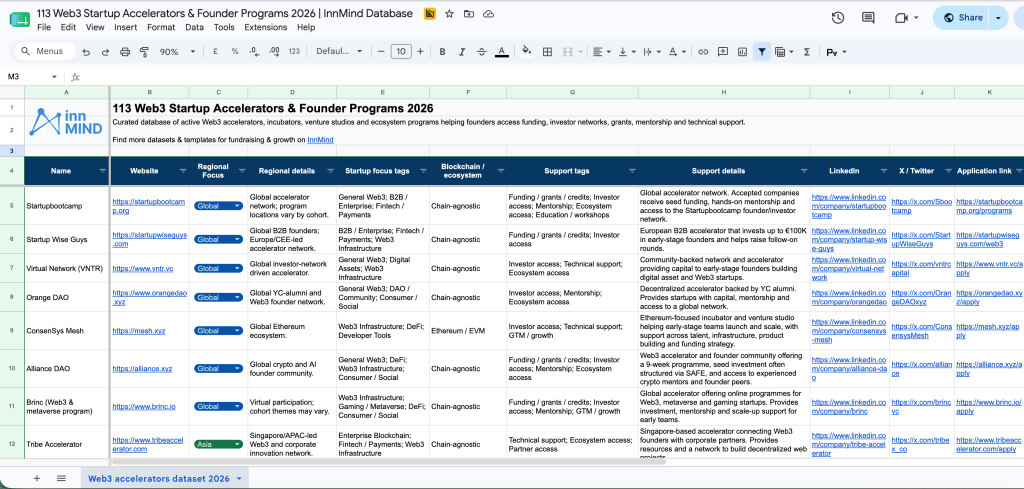The height and width of the screenshot is (489, 1024).
Task: Click the Share button
Action: (x=963, y=18)
